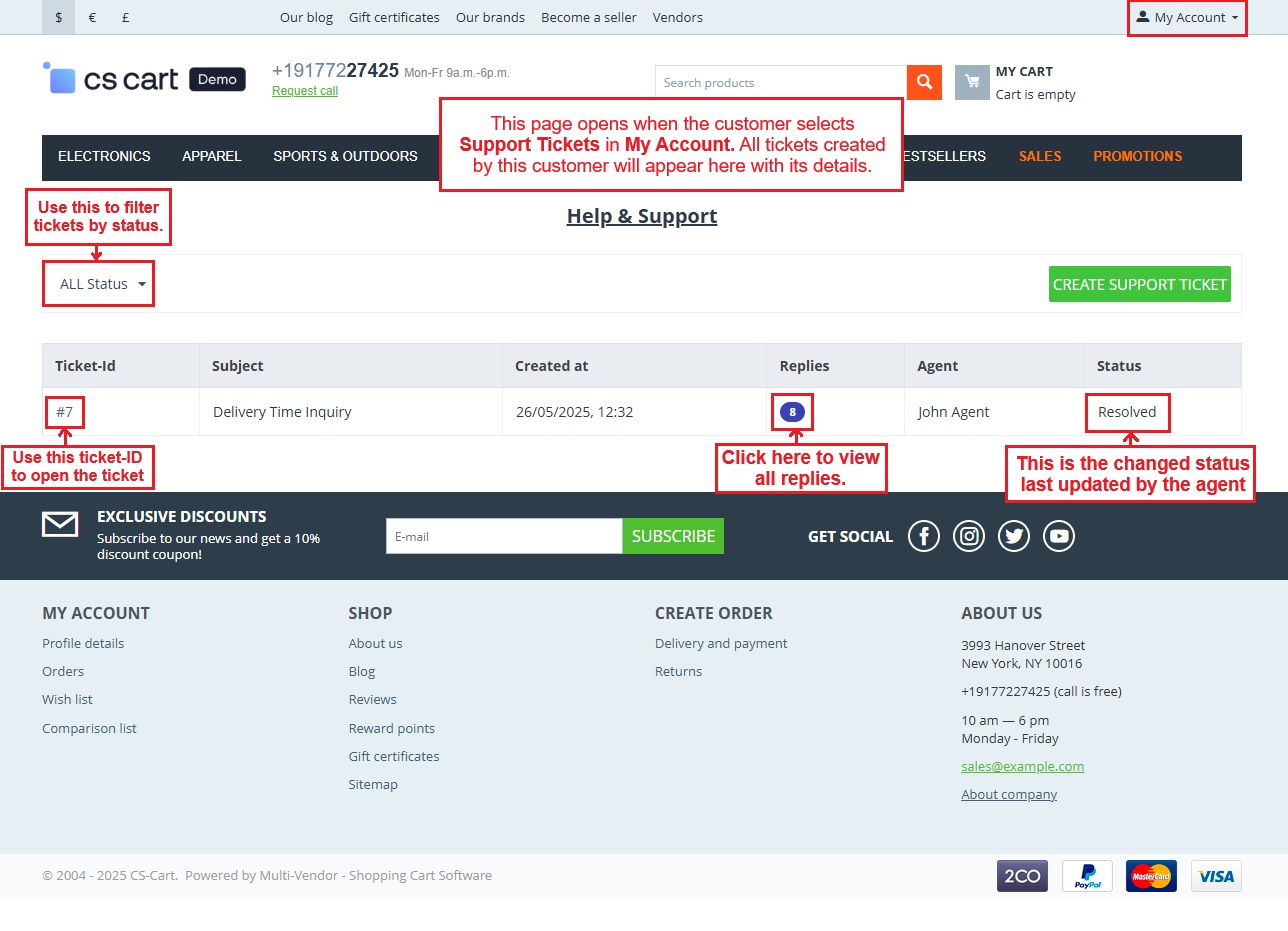This screenshot has height=931, width=1288.
Task: Click Create Support Ticket button
Action: (1139, 284)
